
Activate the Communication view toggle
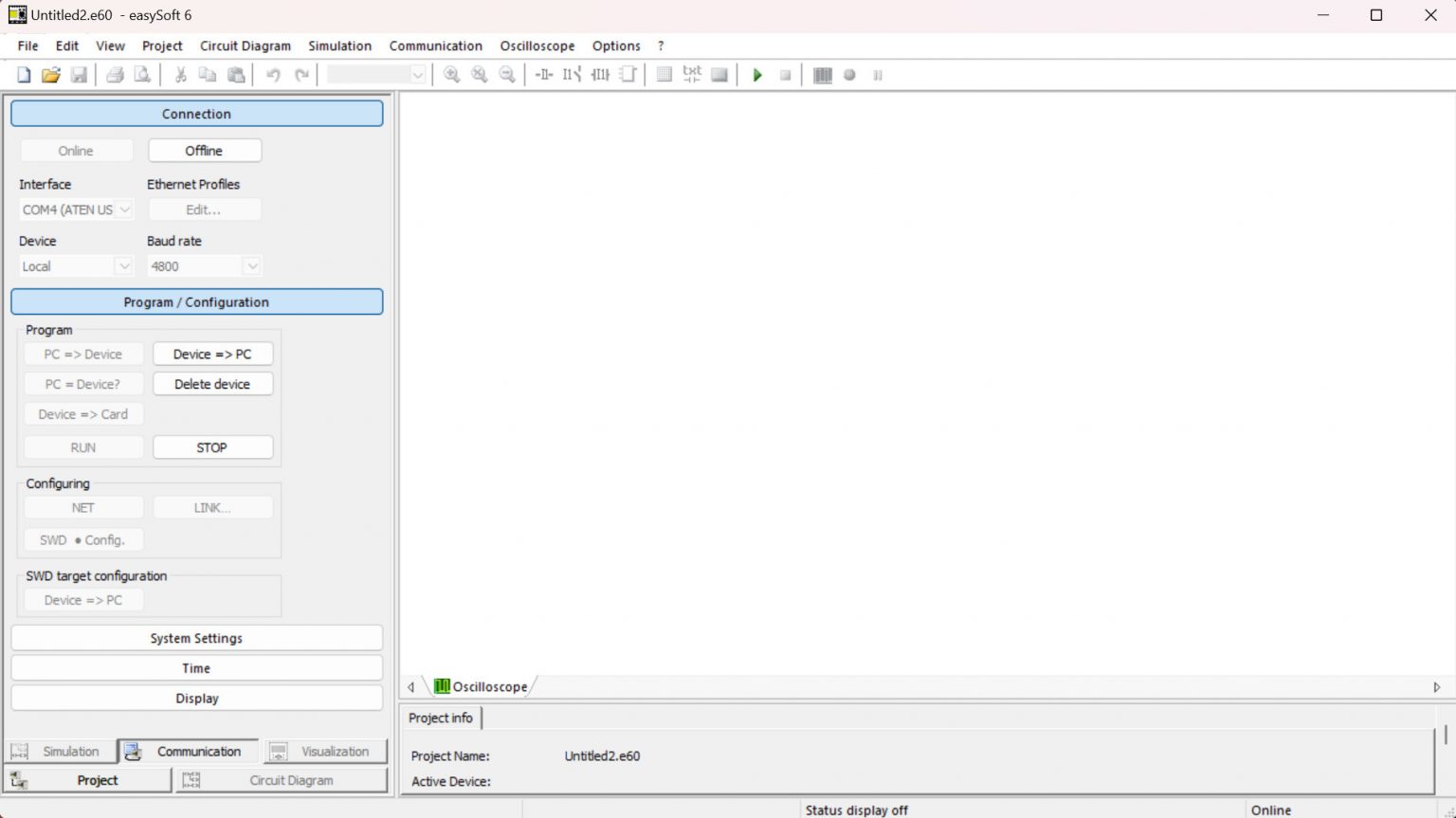tap(187, 751)
